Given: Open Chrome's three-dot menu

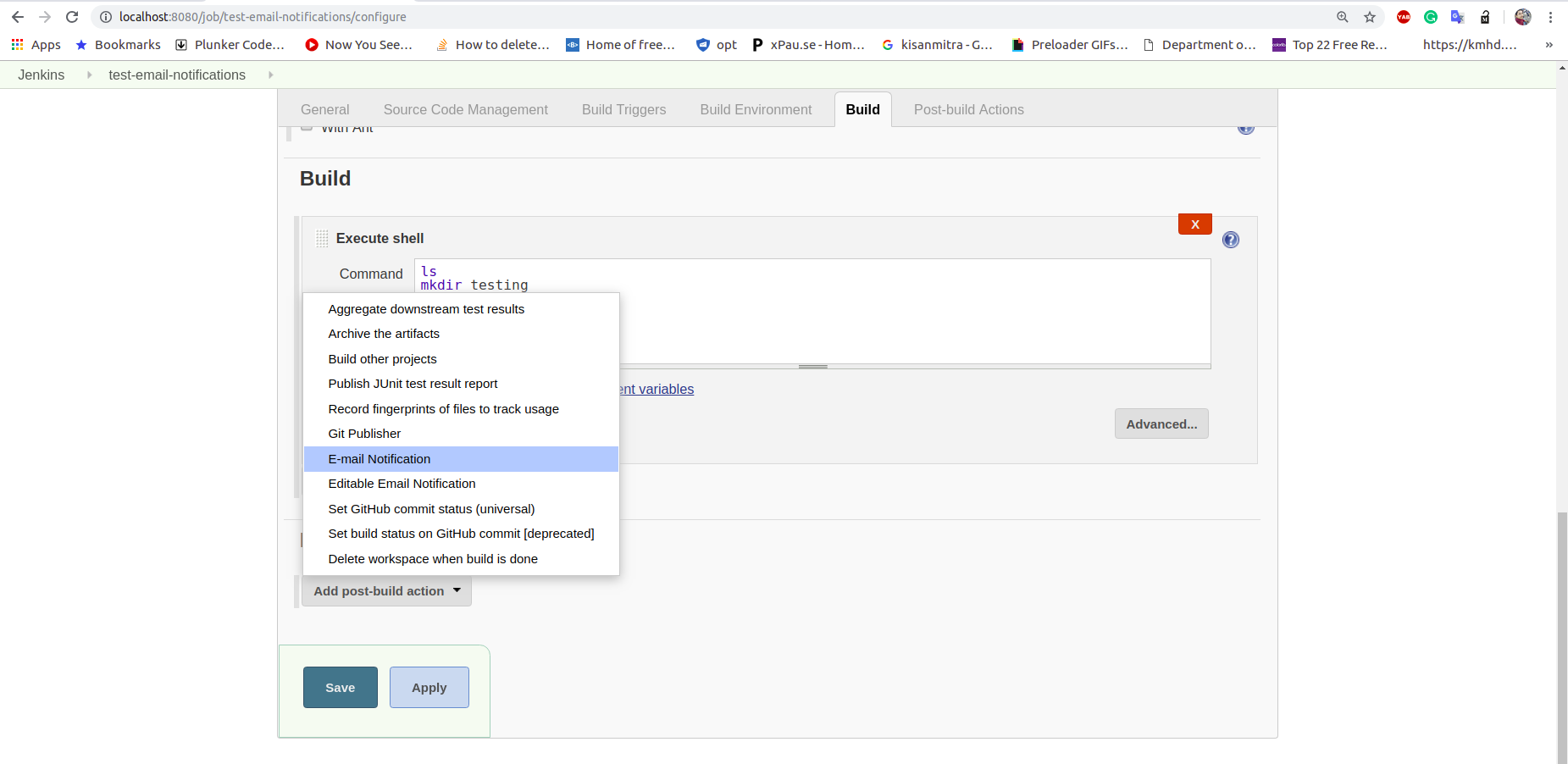Looking at the screenshot, I should pyautogui.click(x=1551, y=16).
